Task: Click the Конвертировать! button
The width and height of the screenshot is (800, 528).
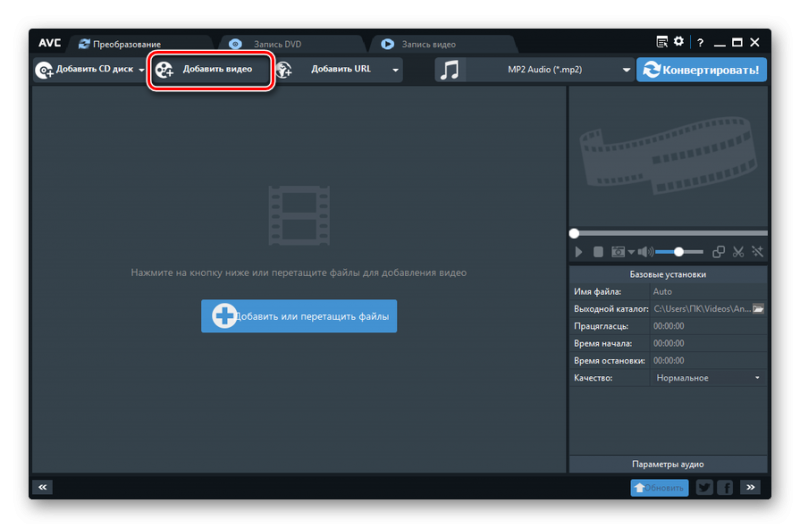Action: (x=702, y=70)
